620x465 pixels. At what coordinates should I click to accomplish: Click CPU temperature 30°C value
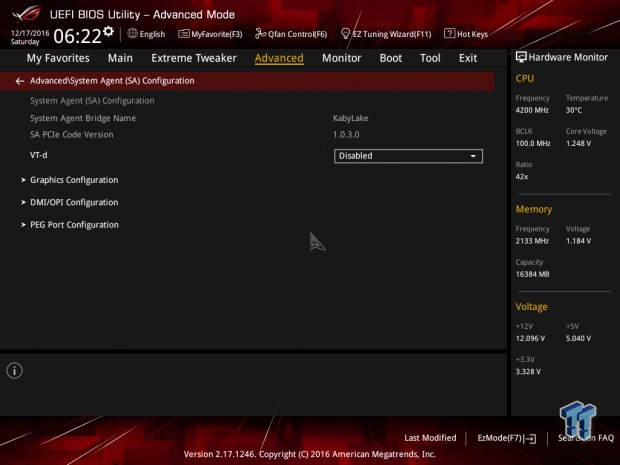pyautogui.click(x=574, y=110)
